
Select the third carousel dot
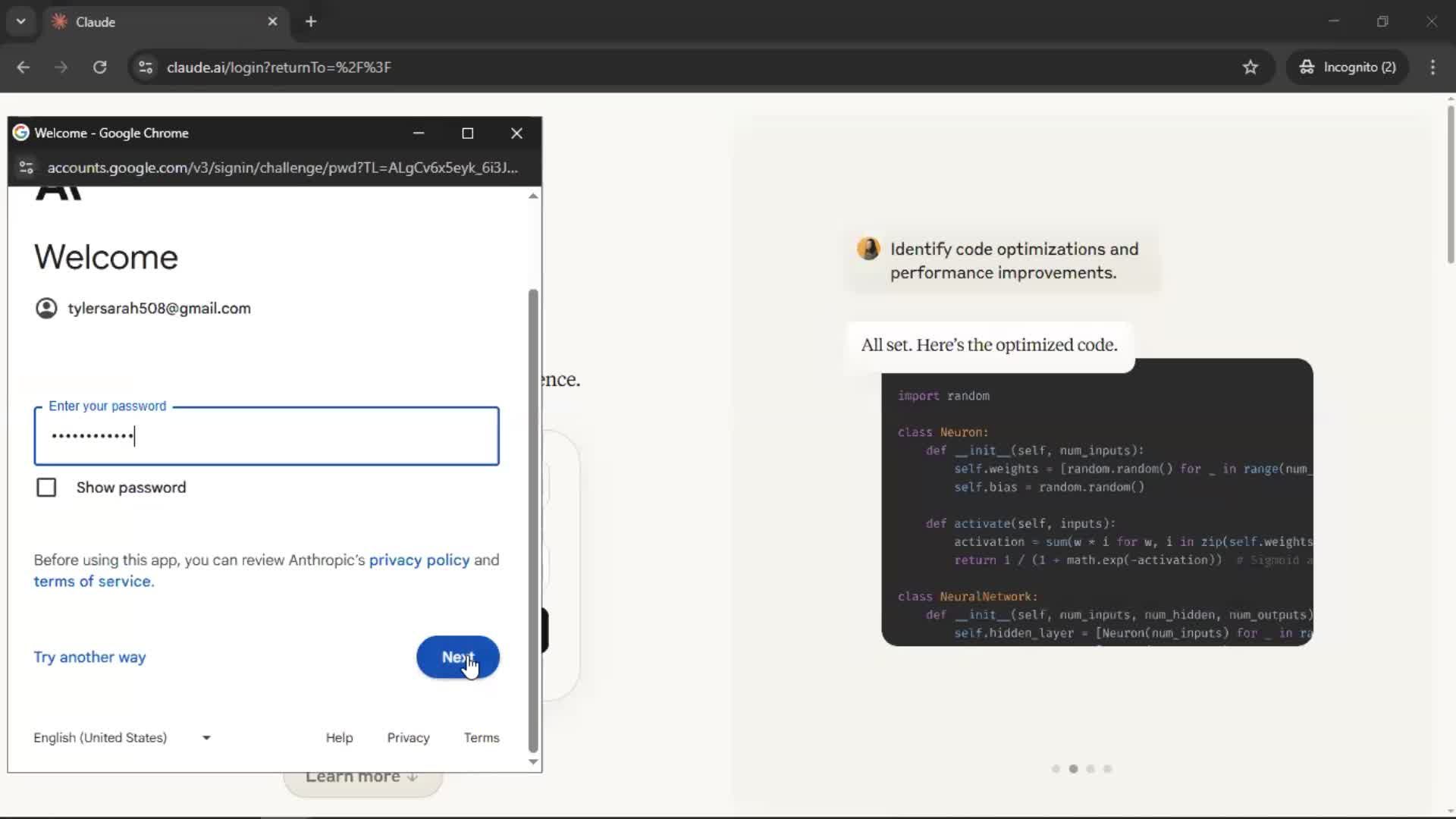[x=1090, y=769]
